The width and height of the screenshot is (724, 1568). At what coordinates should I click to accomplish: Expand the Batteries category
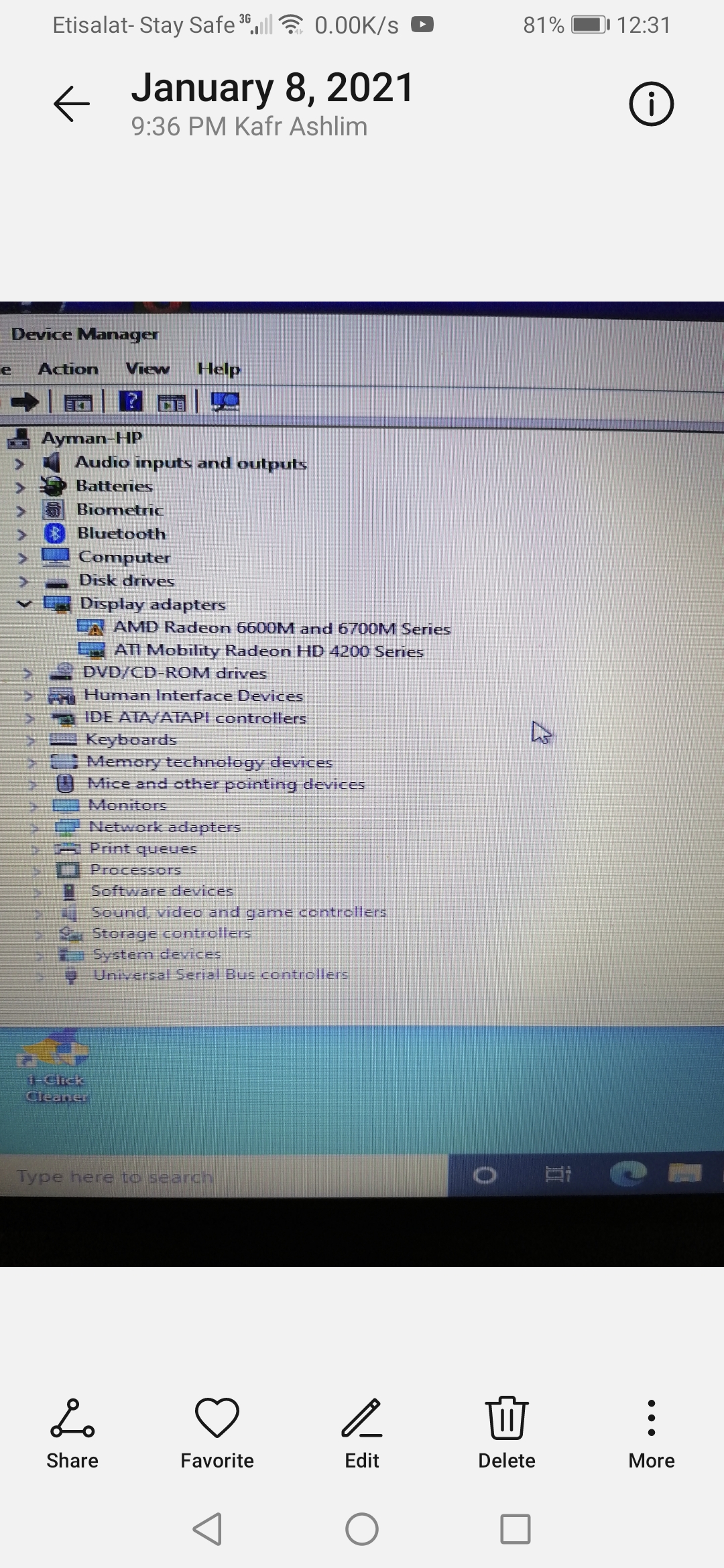(x=20, y=487)
